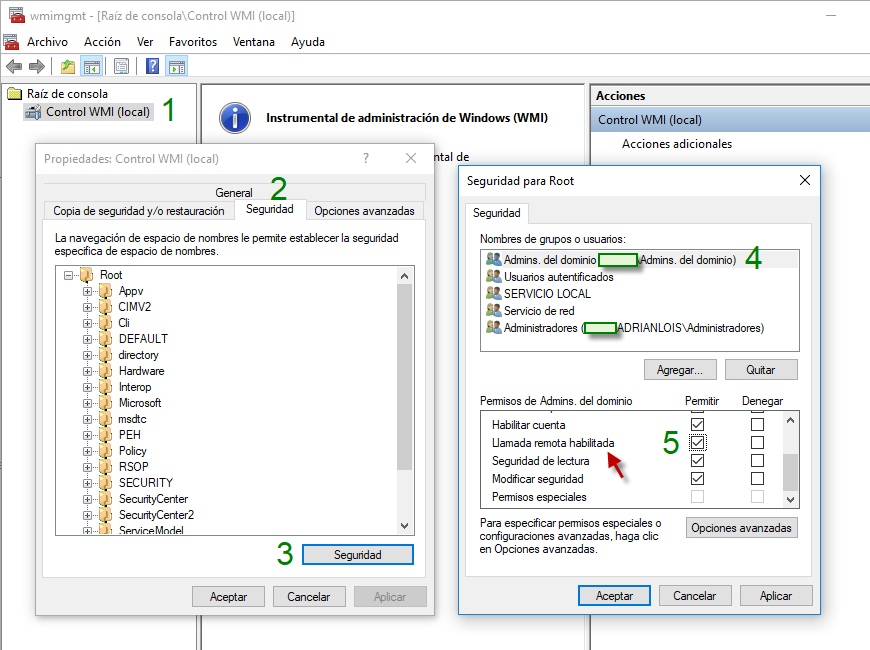870x650 pixels.
Task: Click the Servicio de red group icon
Action: [x=493, y=310]
